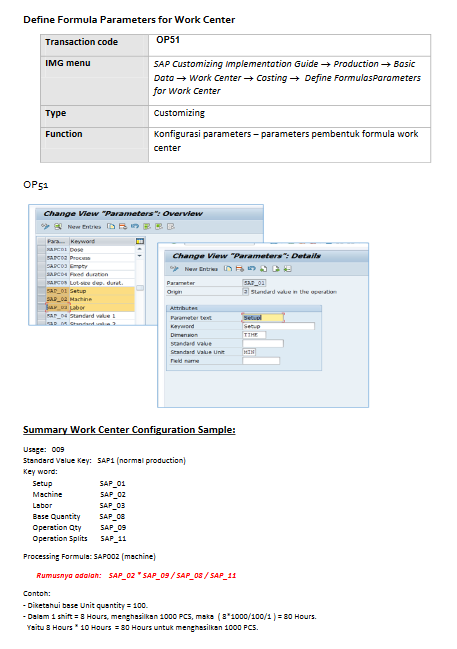The image size is (457, 649).
Task: Click the Delete icon in Overview toolbar
Action: (x=123, y=226)
